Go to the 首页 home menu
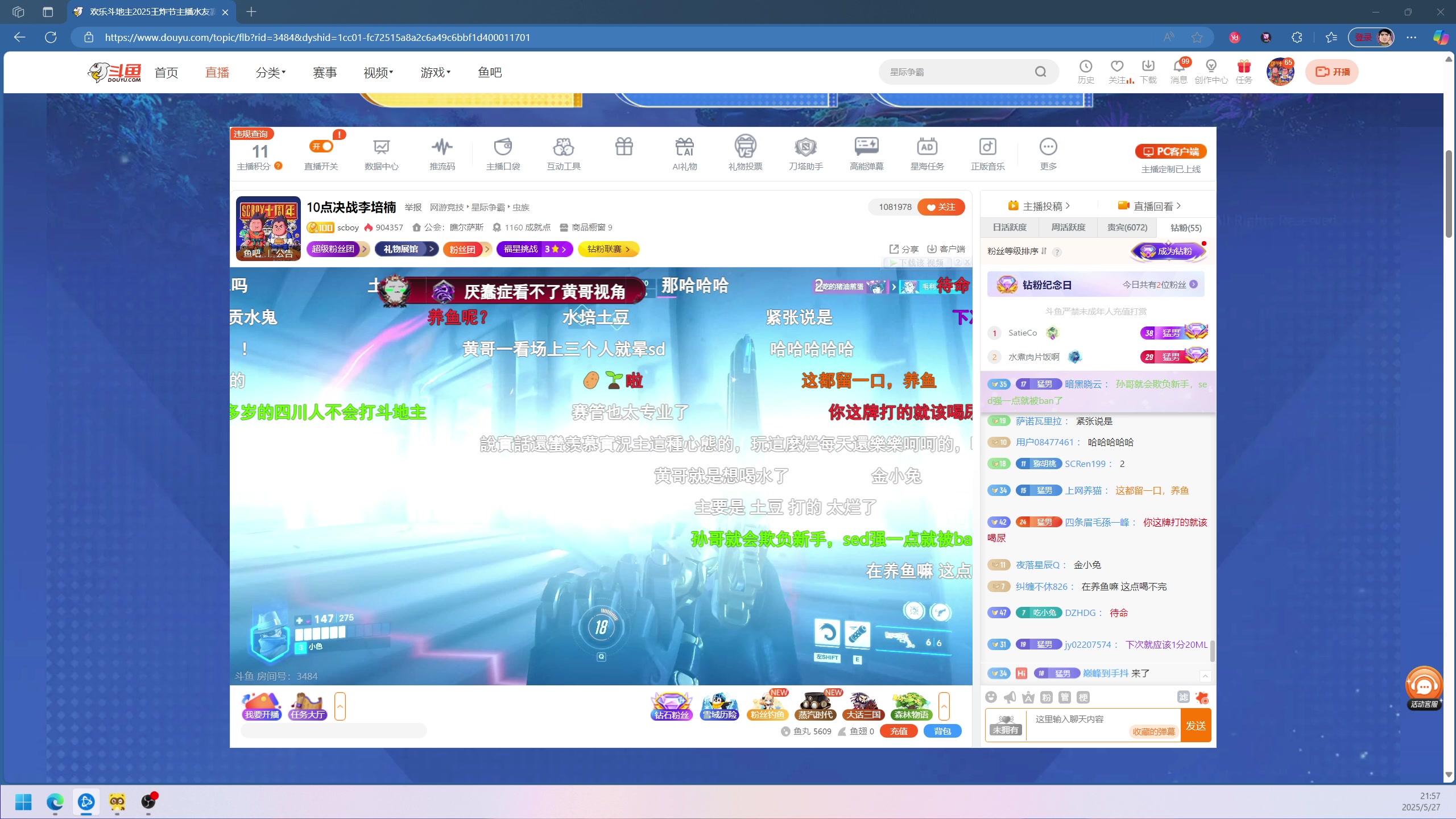The image size is (1456, 819). click(x=166, y=72)
